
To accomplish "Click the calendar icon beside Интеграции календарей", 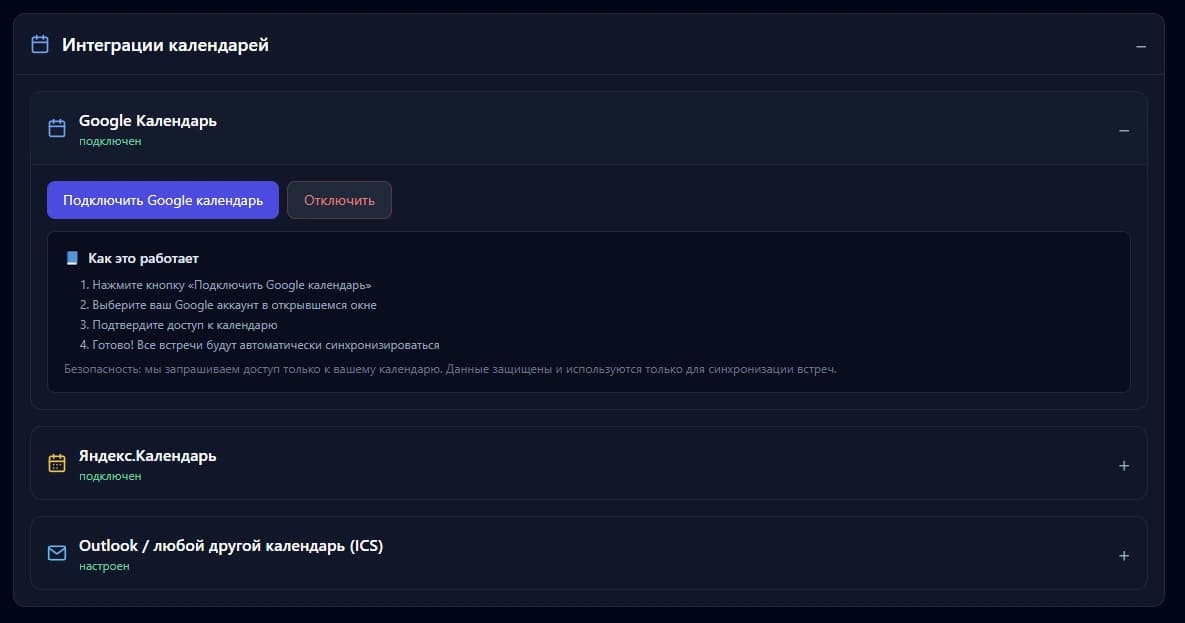I will [x=40, y=45].
